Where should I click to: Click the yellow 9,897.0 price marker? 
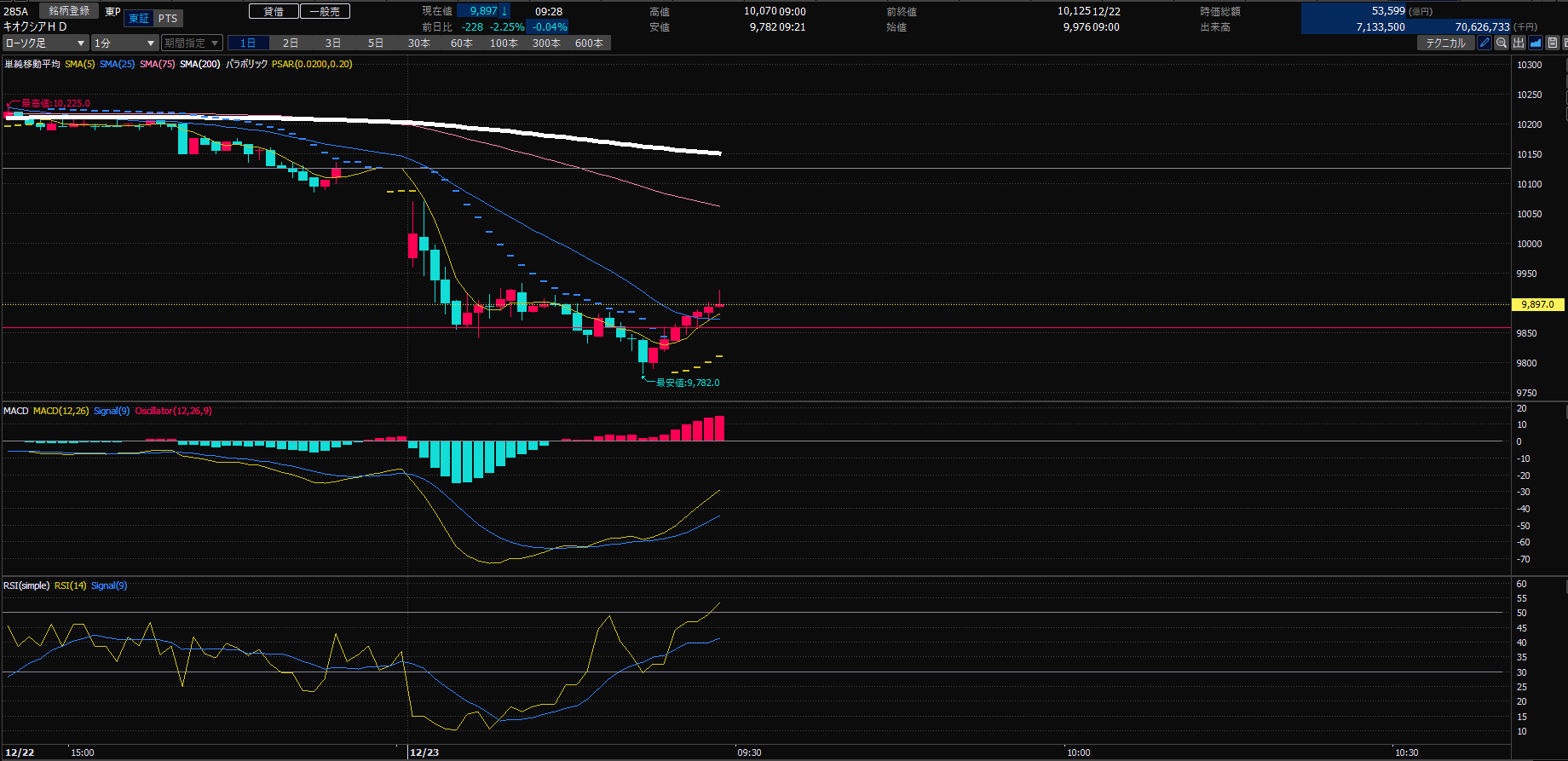(x=1537, y=304)
